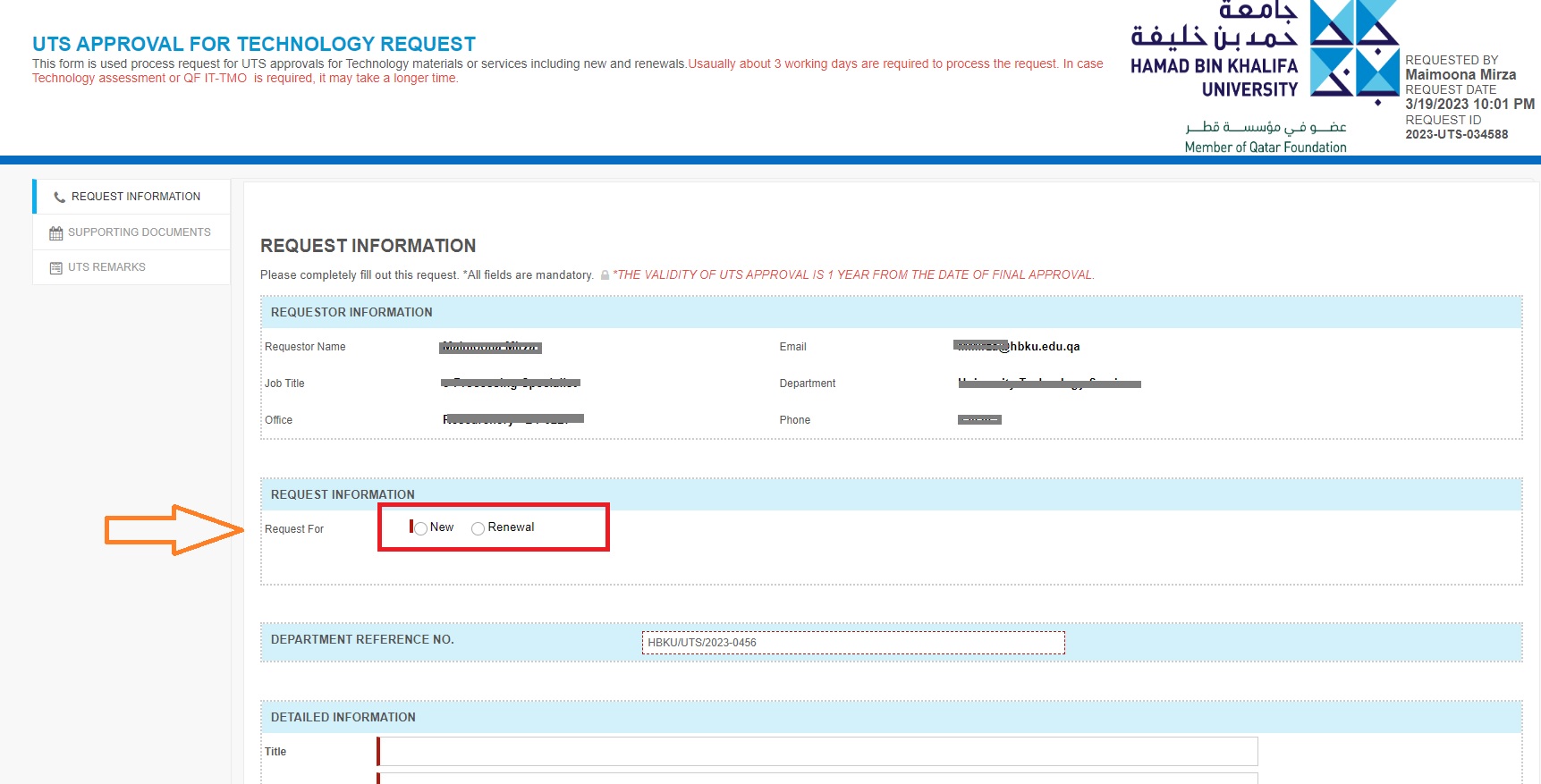Click request date 3/19/2023 10:01 PM
Image resolution: width=1541 pixels, height=784 pixels.
pyautogui.click(x=1469, y=104)
